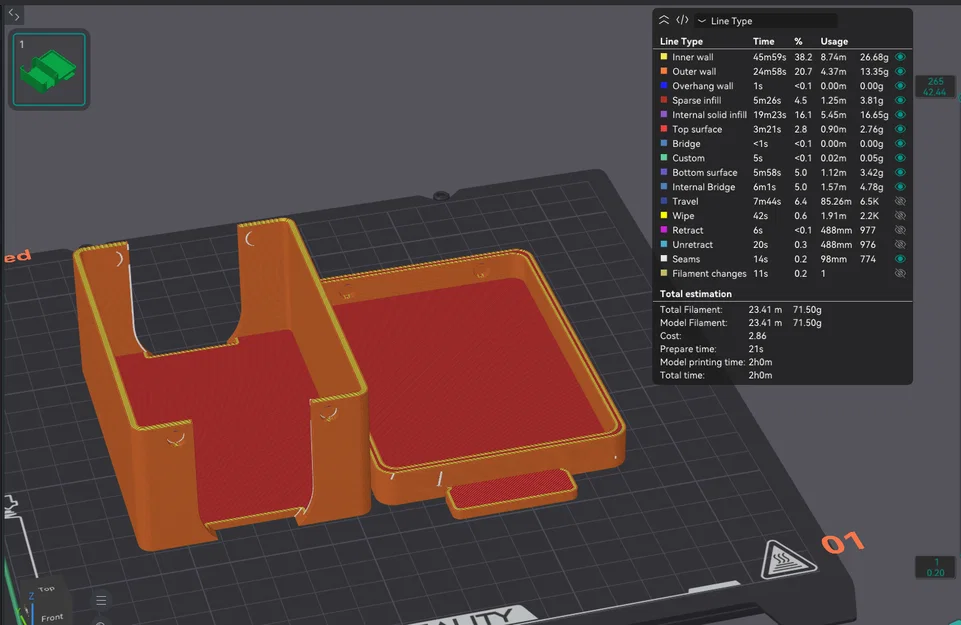961x625 pixels.
Task: Click the Sparse infill color swatch
Action: tap(664, 100)
